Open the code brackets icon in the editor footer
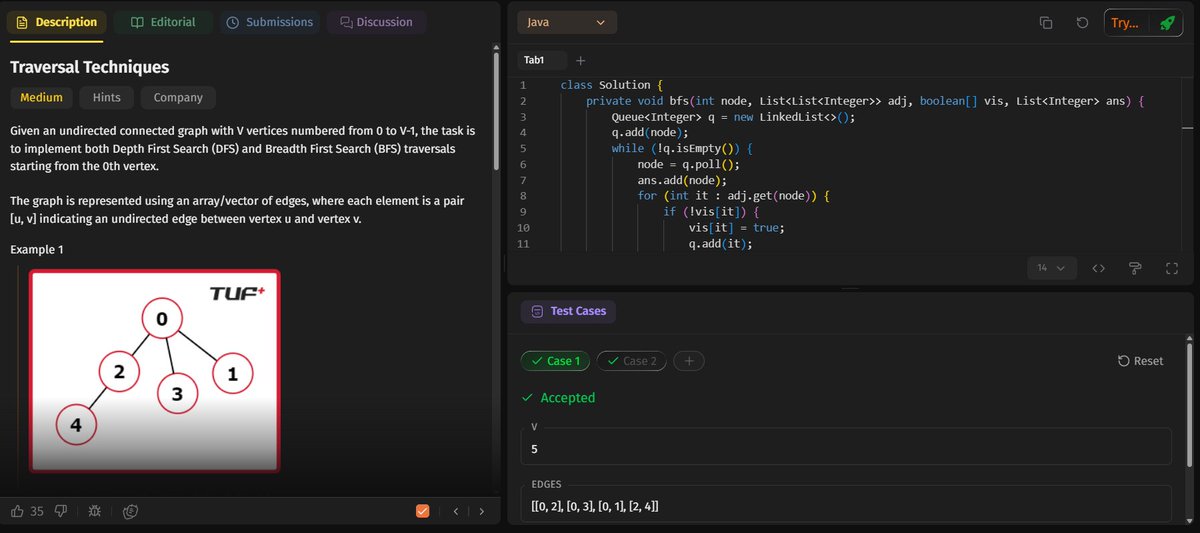 pyautogui.click(x=1098, y=268)
